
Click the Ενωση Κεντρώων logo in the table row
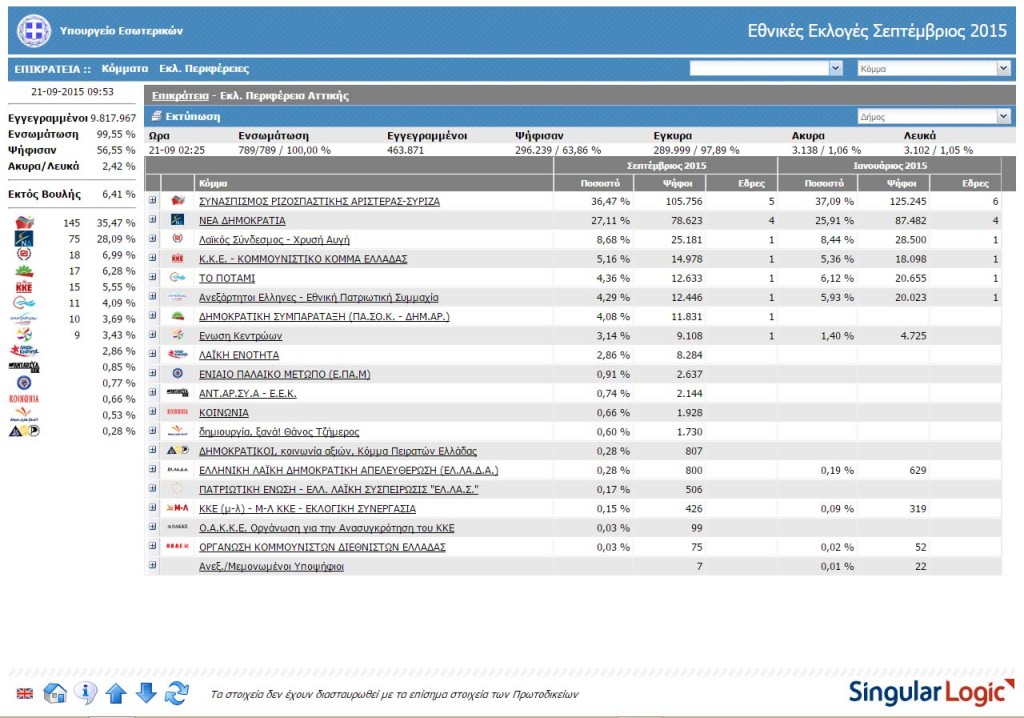pos(178,335)
